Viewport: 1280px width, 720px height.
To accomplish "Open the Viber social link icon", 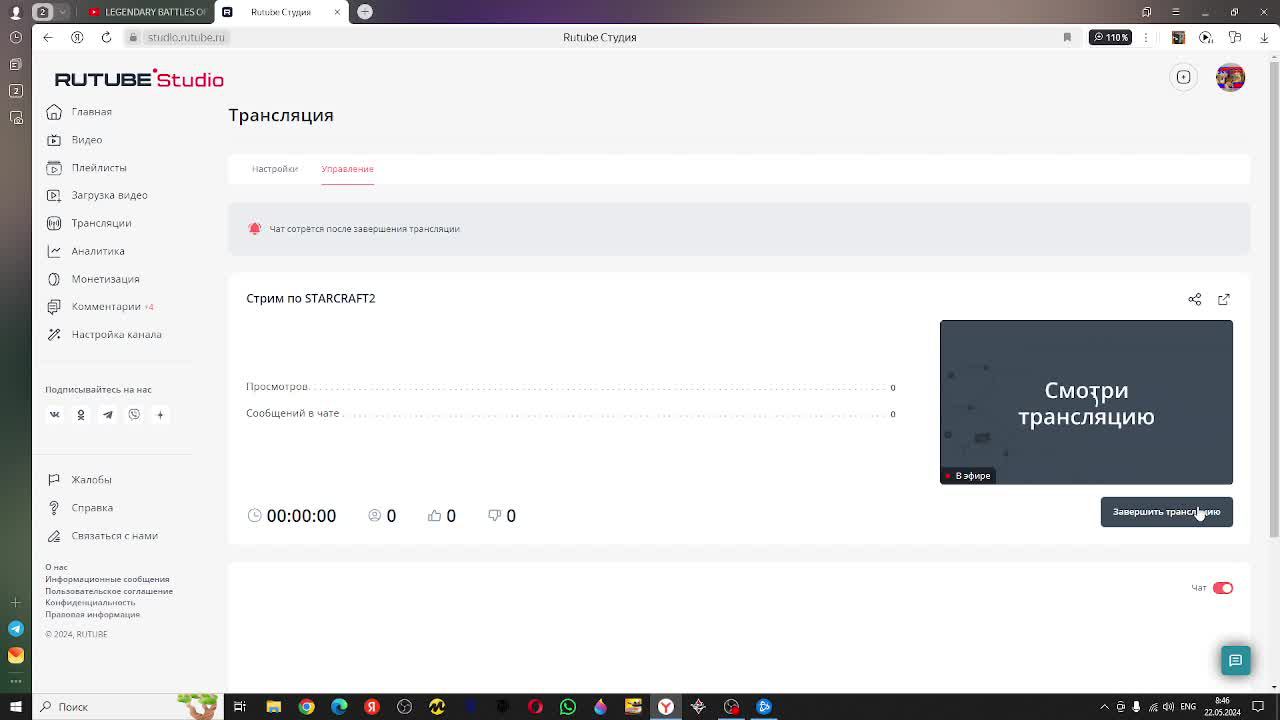I will (x=134, y=415).
